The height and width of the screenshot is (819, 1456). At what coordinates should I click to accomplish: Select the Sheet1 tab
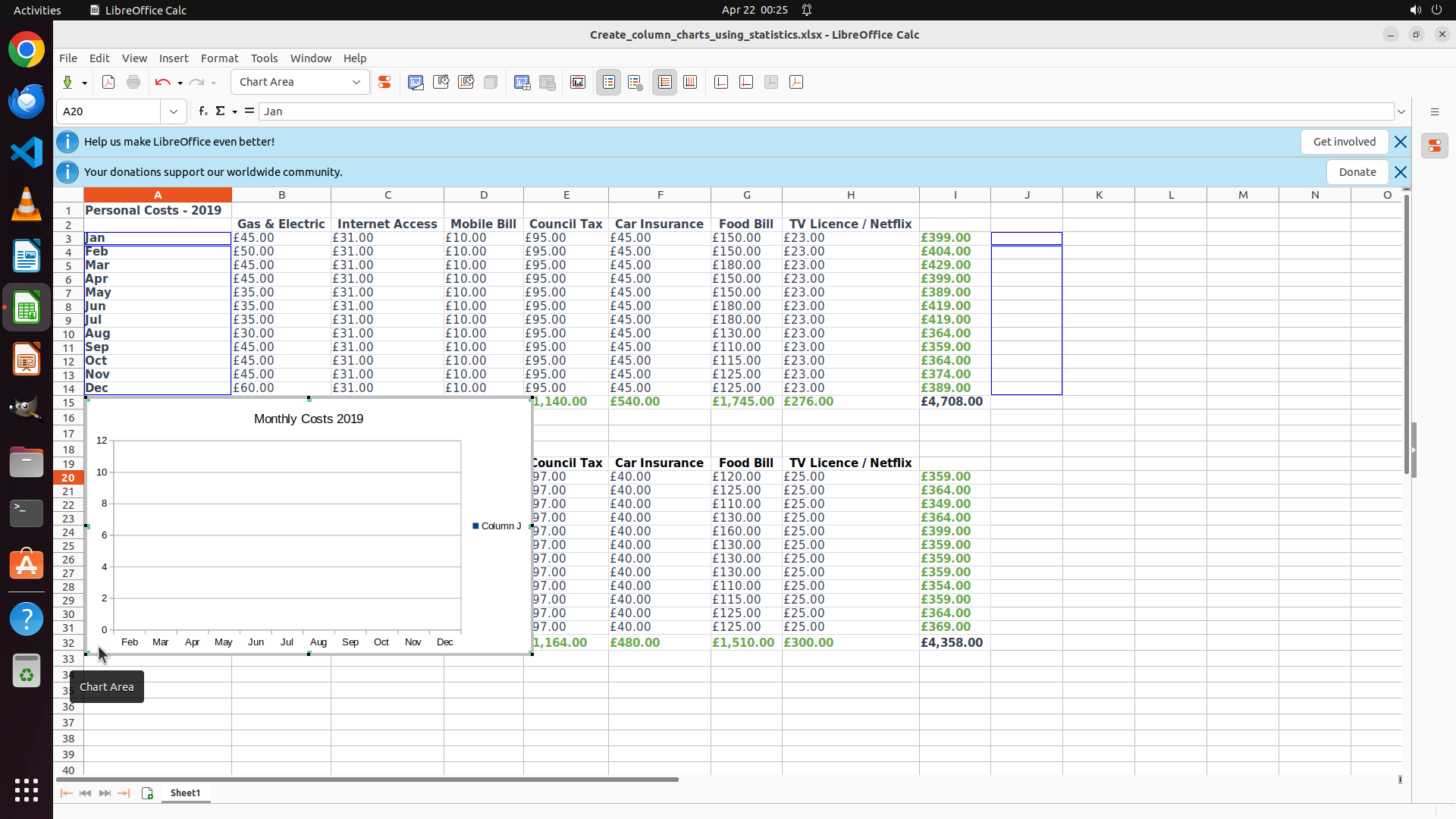185,793
